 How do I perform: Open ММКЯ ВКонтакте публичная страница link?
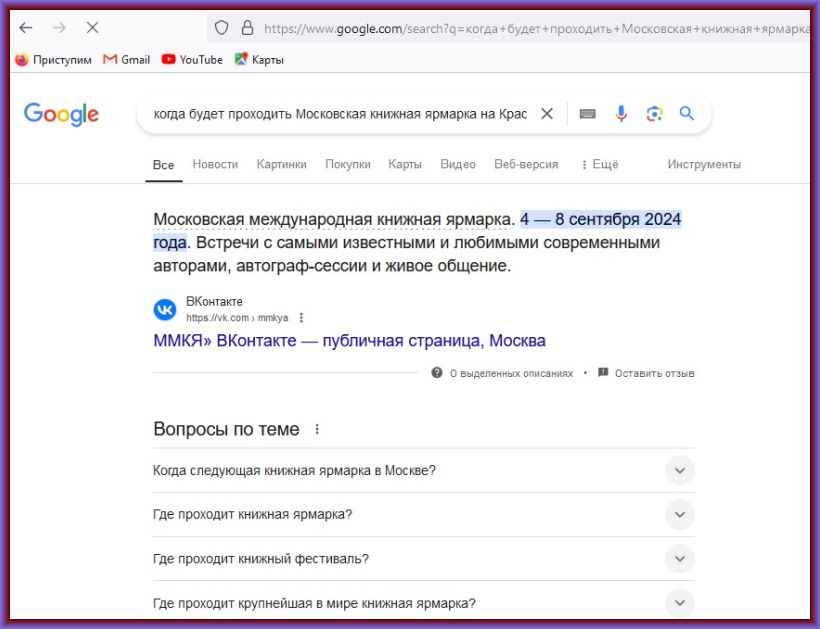point(349,341)
